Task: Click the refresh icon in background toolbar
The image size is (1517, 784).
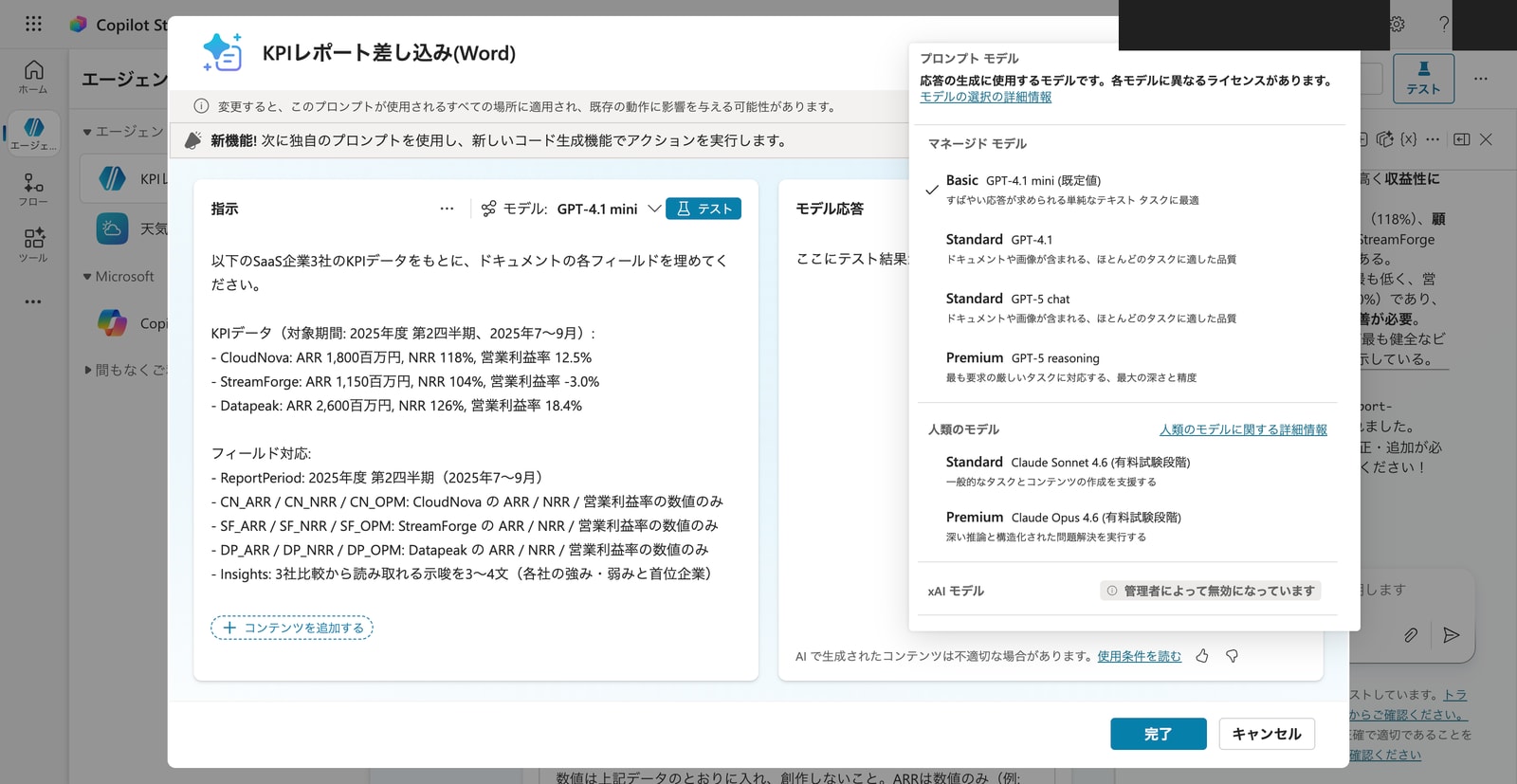Action: click(x=1384, y=139)
